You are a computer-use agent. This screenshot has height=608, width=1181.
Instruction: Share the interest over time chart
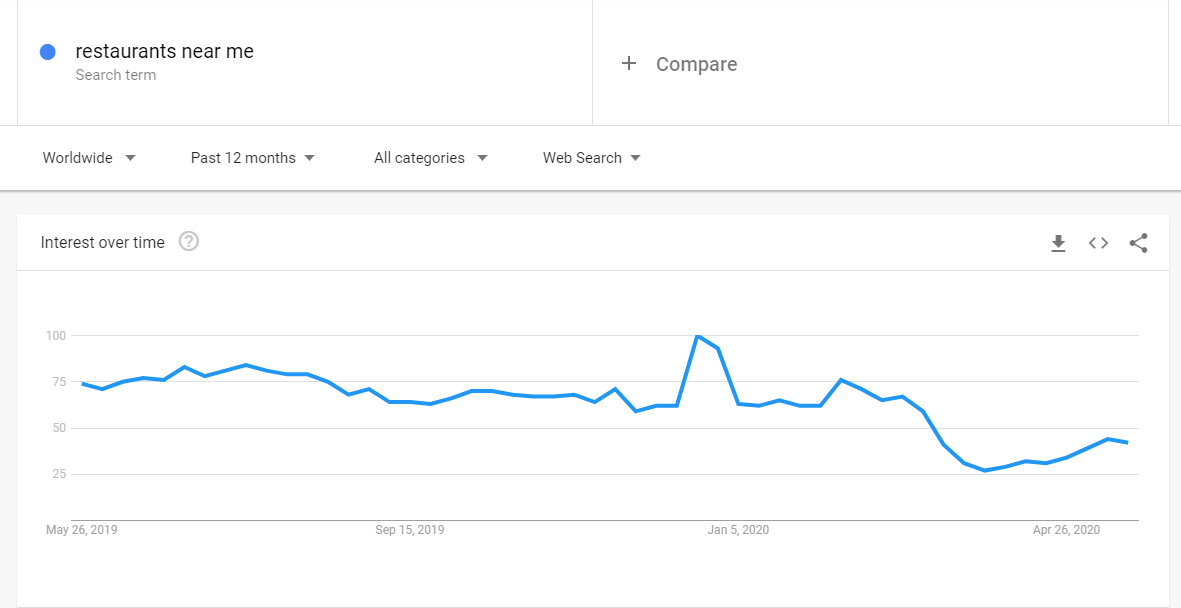pos(1138,243)
